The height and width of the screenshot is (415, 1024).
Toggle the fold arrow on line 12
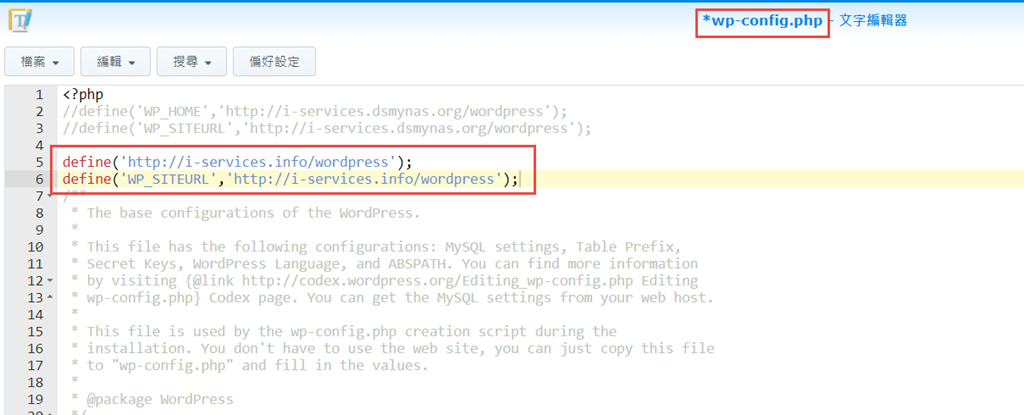pos(50,281)
